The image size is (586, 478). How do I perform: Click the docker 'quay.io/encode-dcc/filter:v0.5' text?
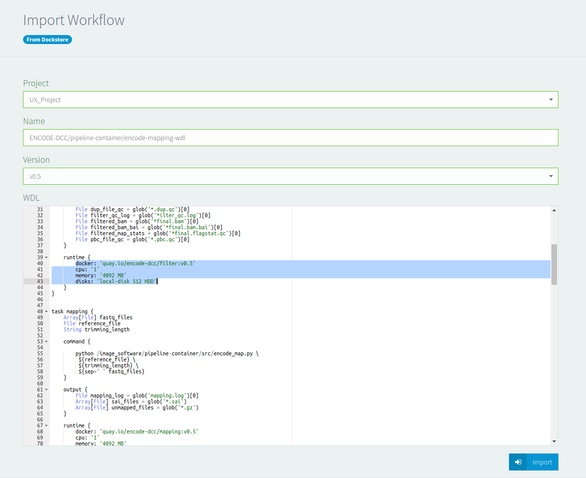click(x=148, y=263)
